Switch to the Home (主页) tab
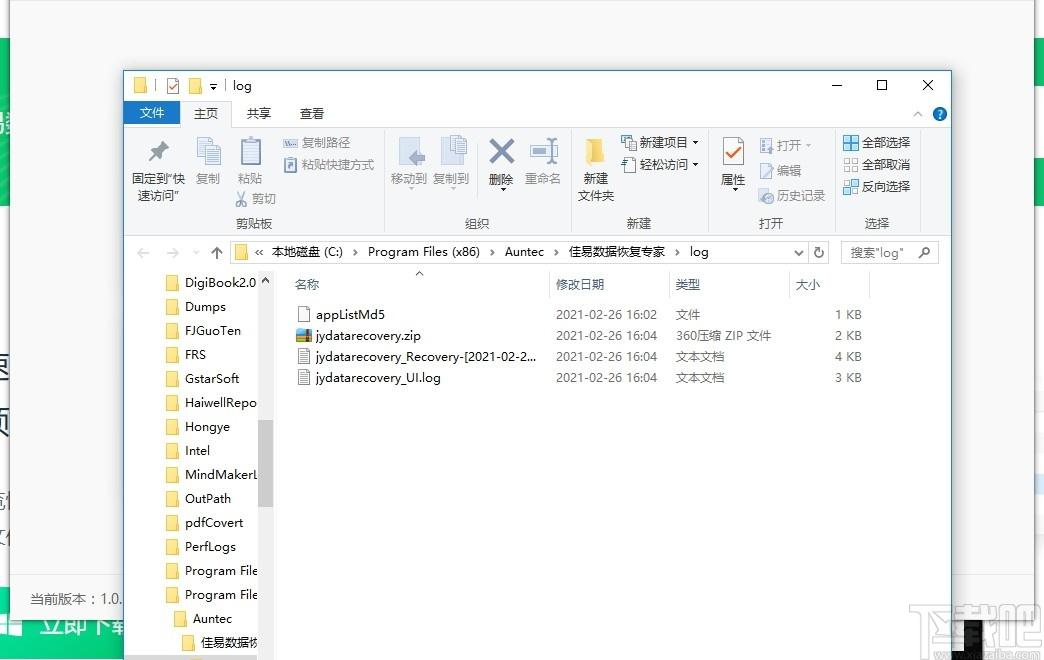 click(206, 114)
